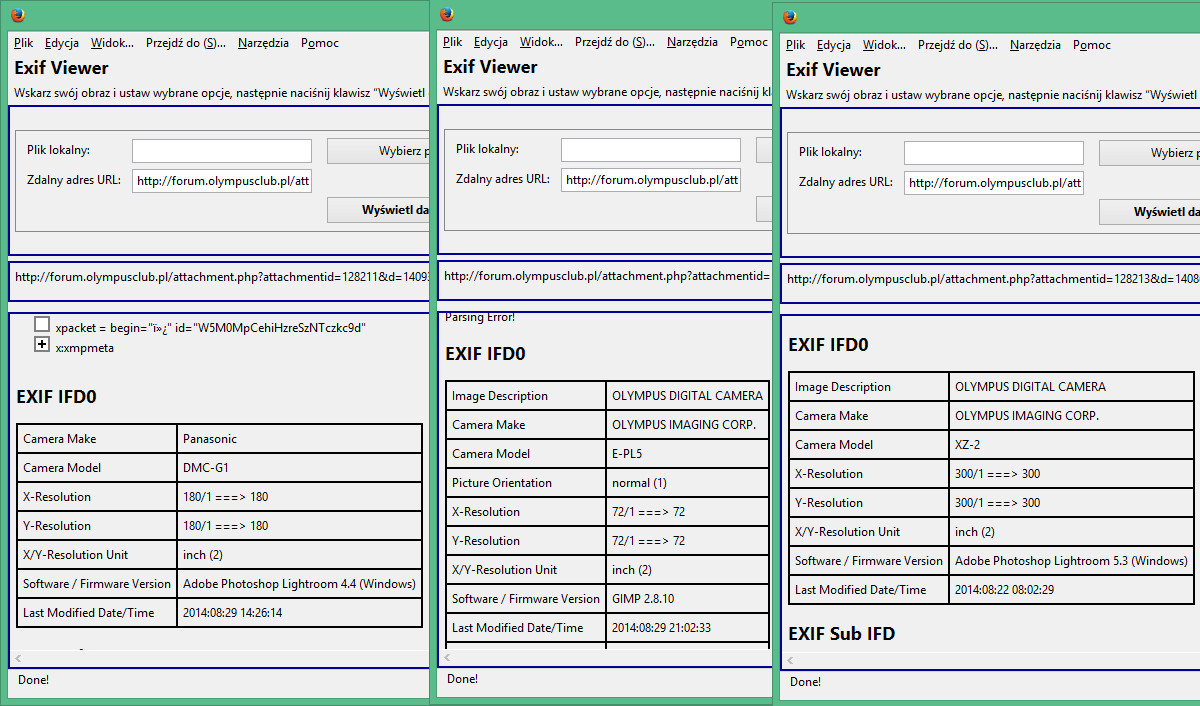
Task: Click left scroll arrow in the E-PL5 window
Action: [448, 657]
